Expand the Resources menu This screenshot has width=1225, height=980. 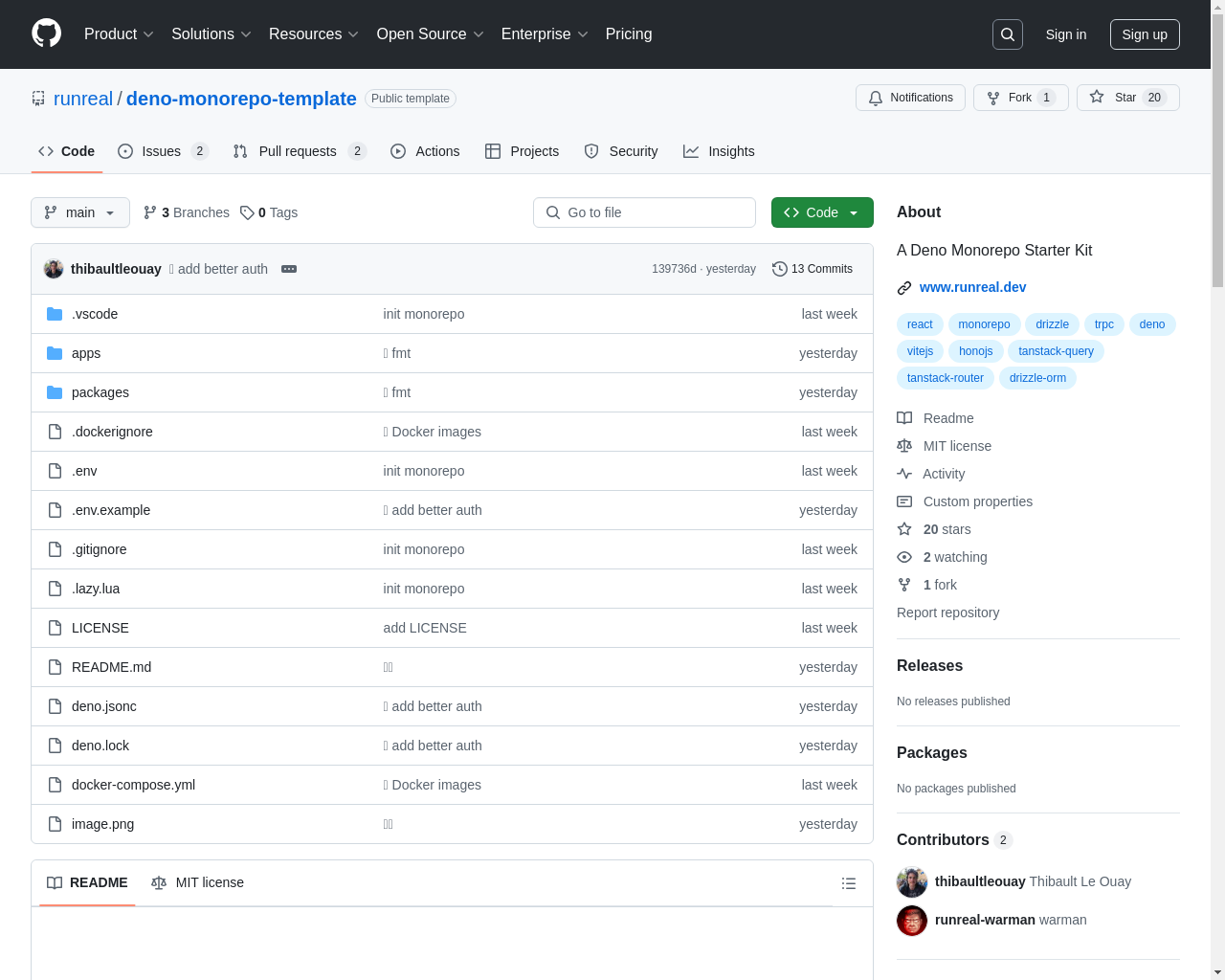click(314, 34)
